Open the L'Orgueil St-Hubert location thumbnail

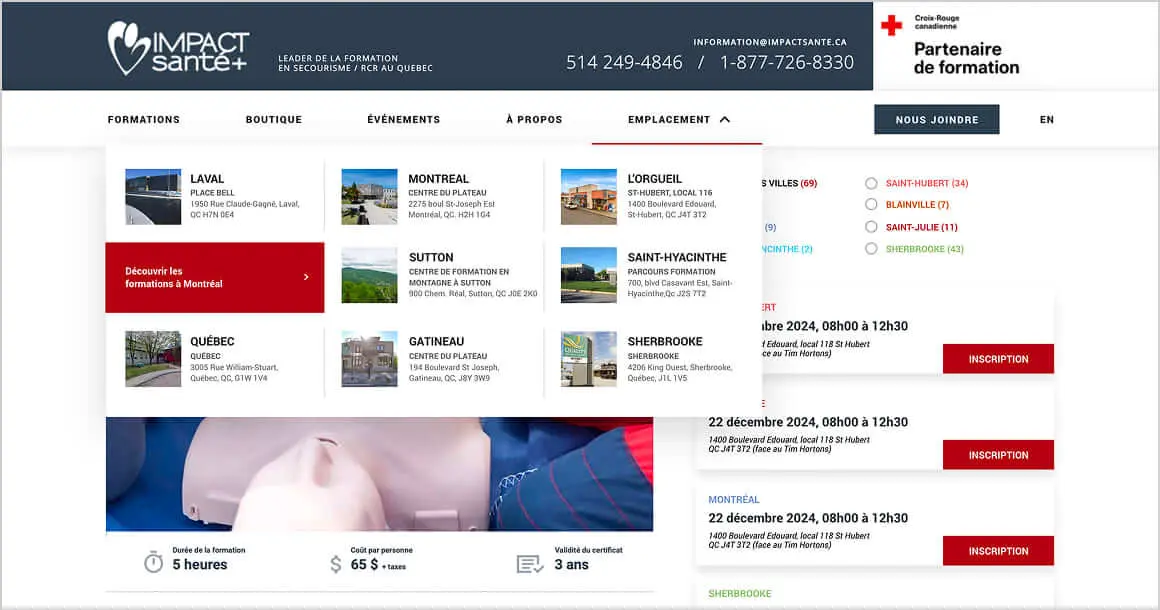coord(588,197)
